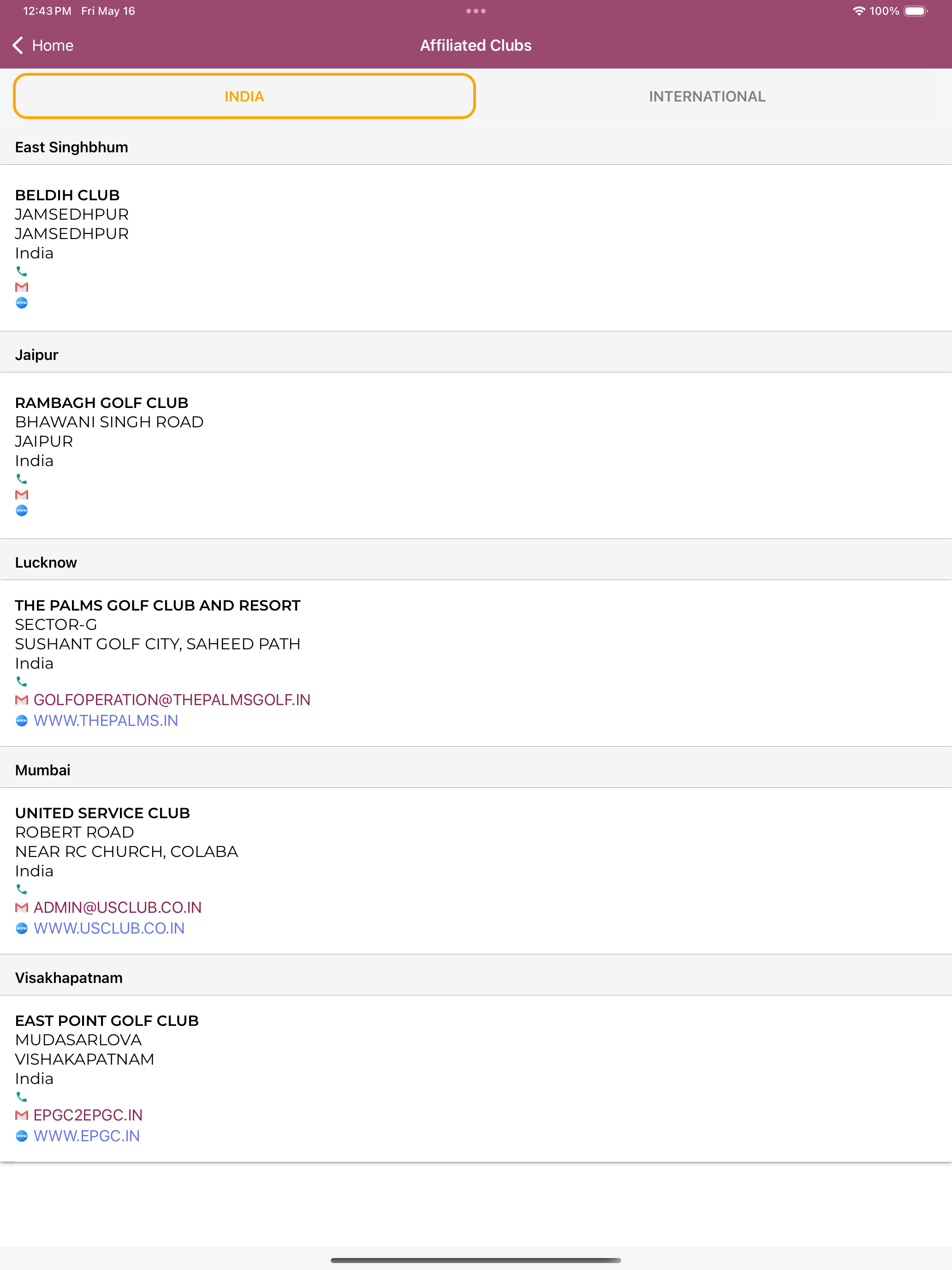This screenshot has height=1270, width=952.
Task: Tap United Service Club phone icon
Action: point(22,889)
